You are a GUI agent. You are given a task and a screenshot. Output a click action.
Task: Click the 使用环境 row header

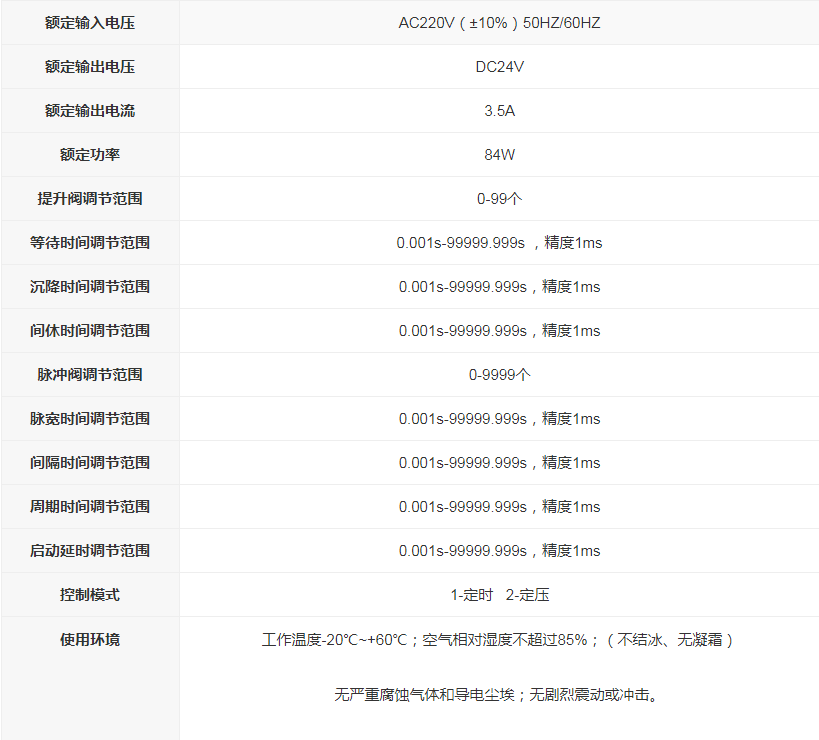[x=89, y=641]
